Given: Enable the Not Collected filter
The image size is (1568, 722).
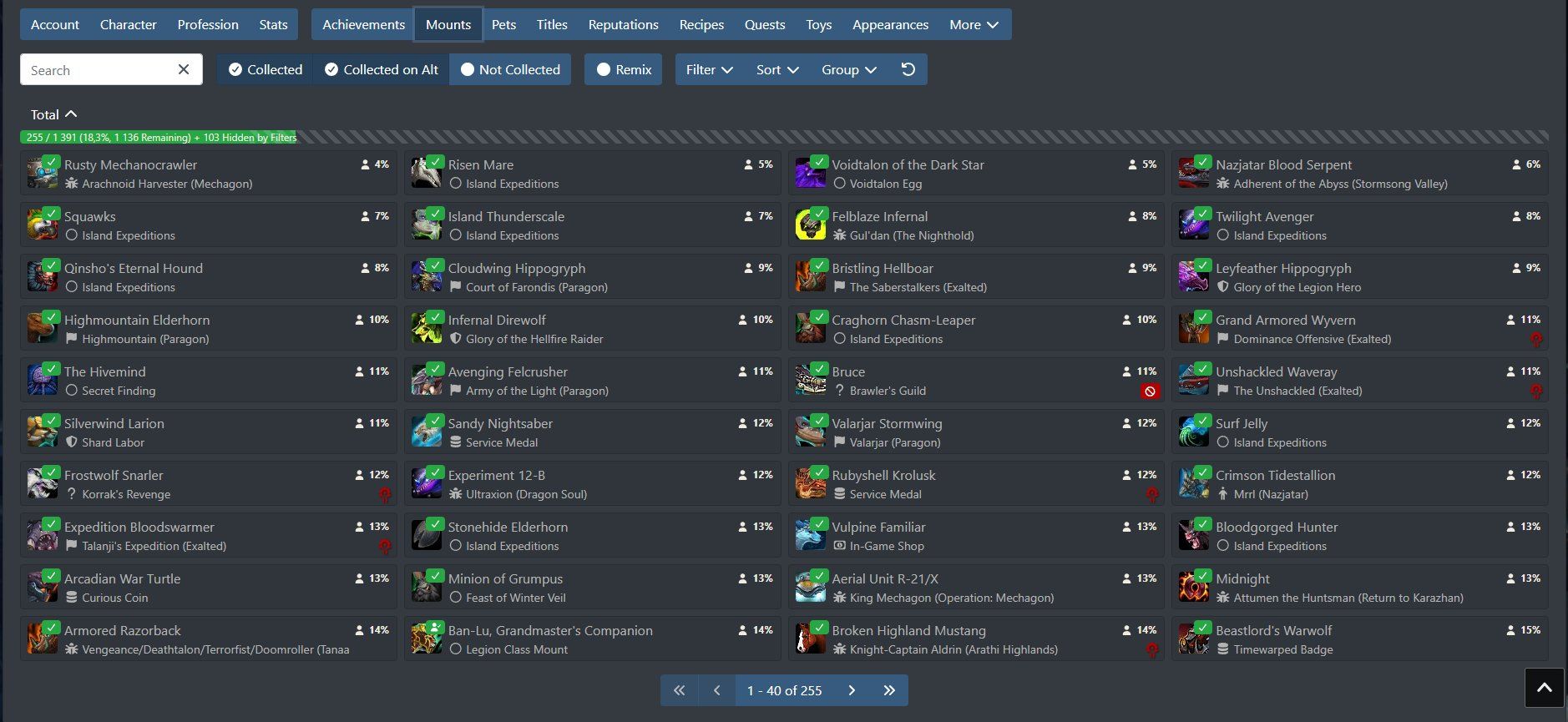Looking at the screenshot, I should pyautogui.click(x=510, y=69).
